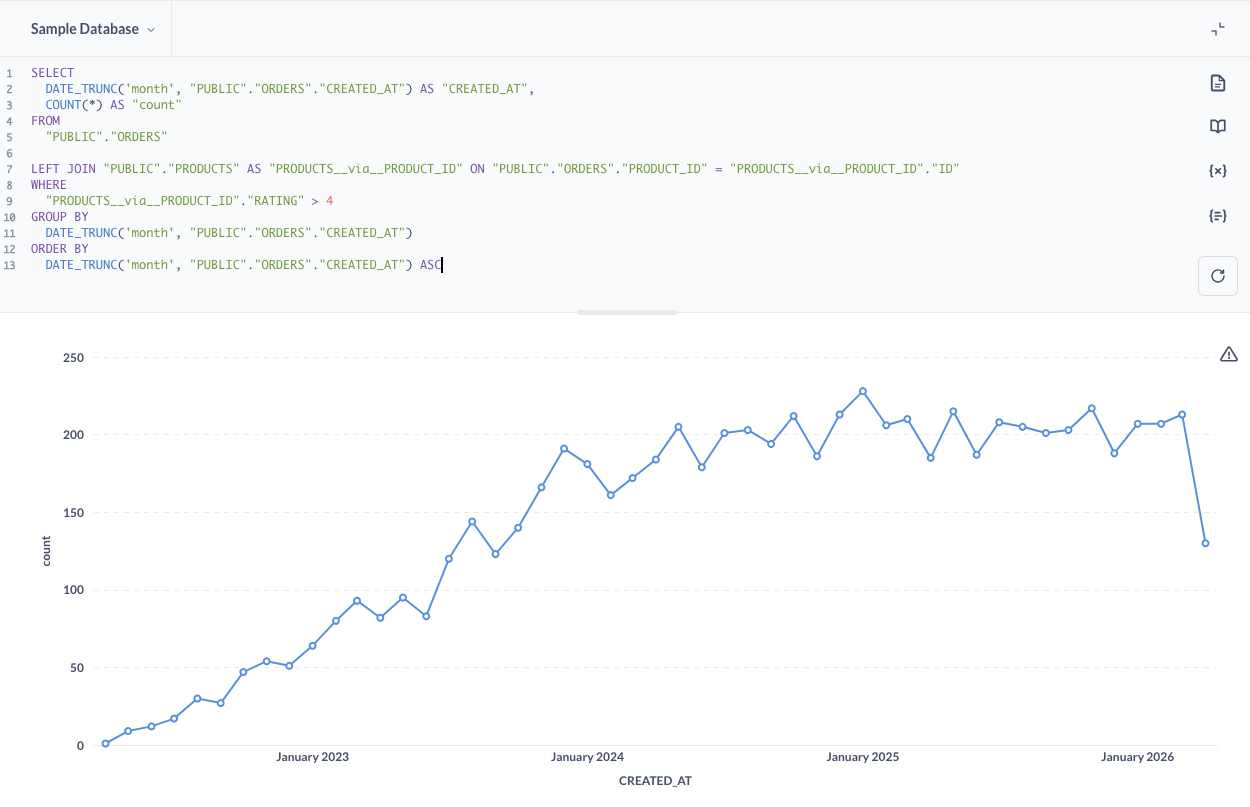Click the document icon in the editor sidebar
Viewport: 1250px width, 807px height.
click(1217, 83)
